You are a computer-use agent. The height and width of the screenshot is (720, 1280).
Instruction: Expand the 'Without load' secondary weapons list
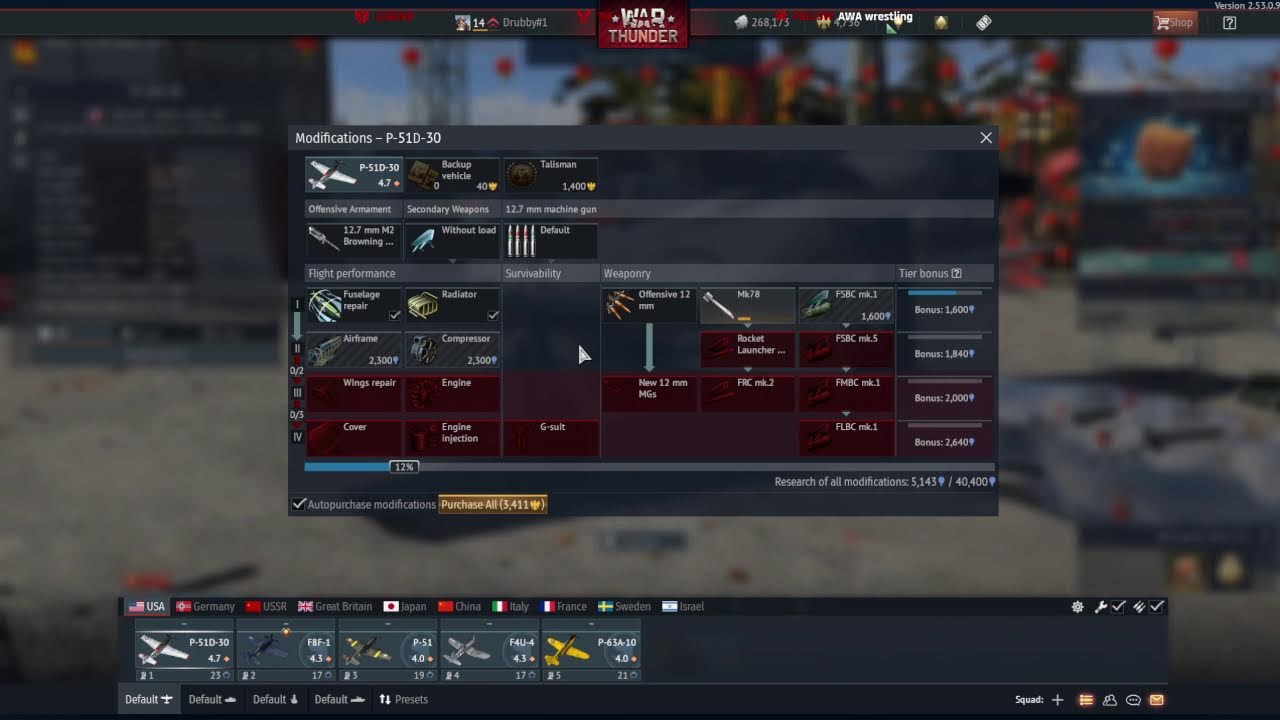451,240
